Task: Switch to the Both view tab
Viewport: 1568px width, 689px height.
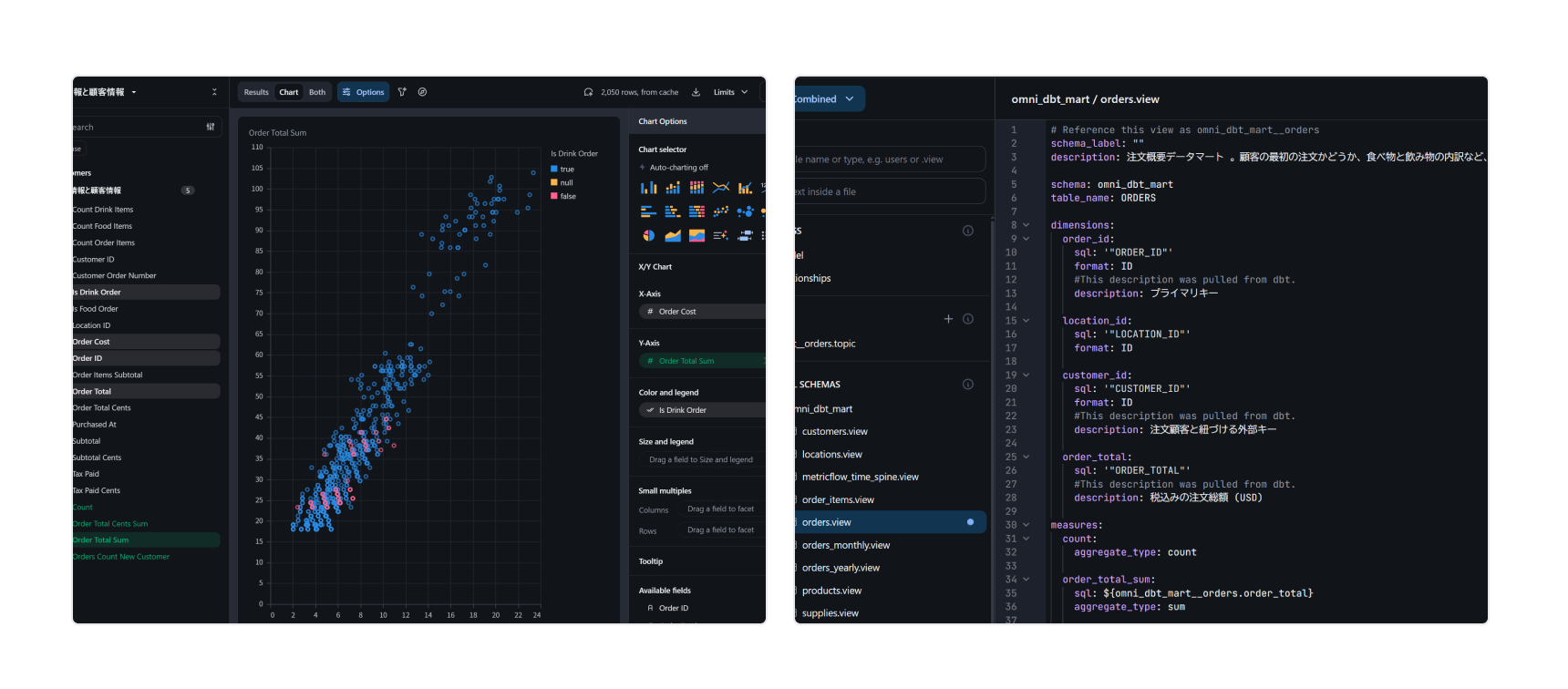Action: click(317, 92)
